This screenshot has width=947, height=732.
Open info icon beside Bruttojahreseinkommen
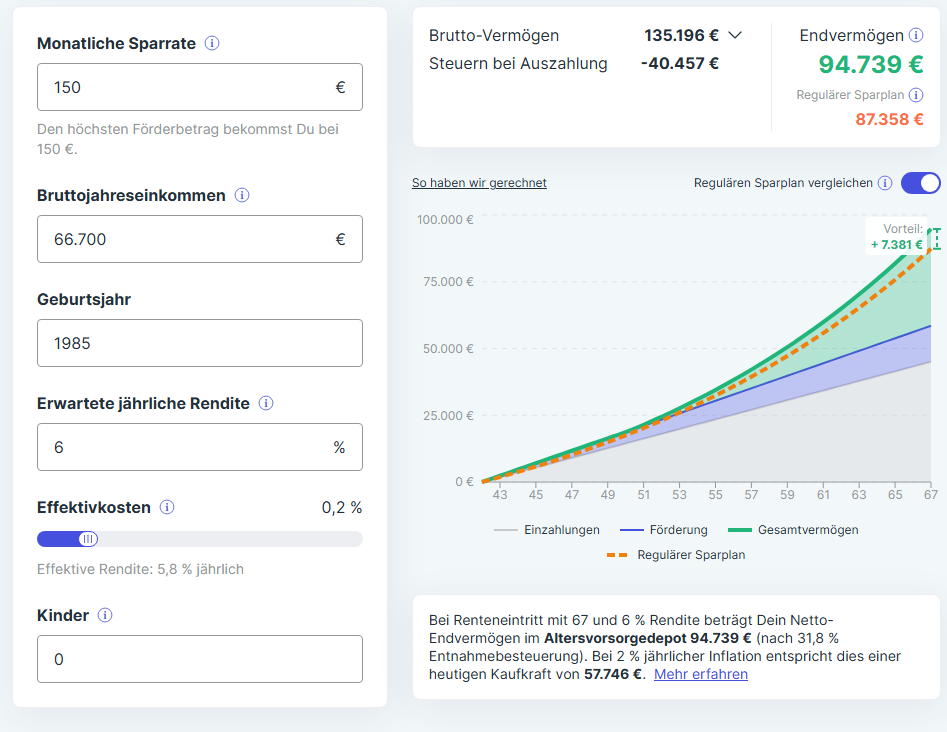pyautogui.click(x=242, y=196)
